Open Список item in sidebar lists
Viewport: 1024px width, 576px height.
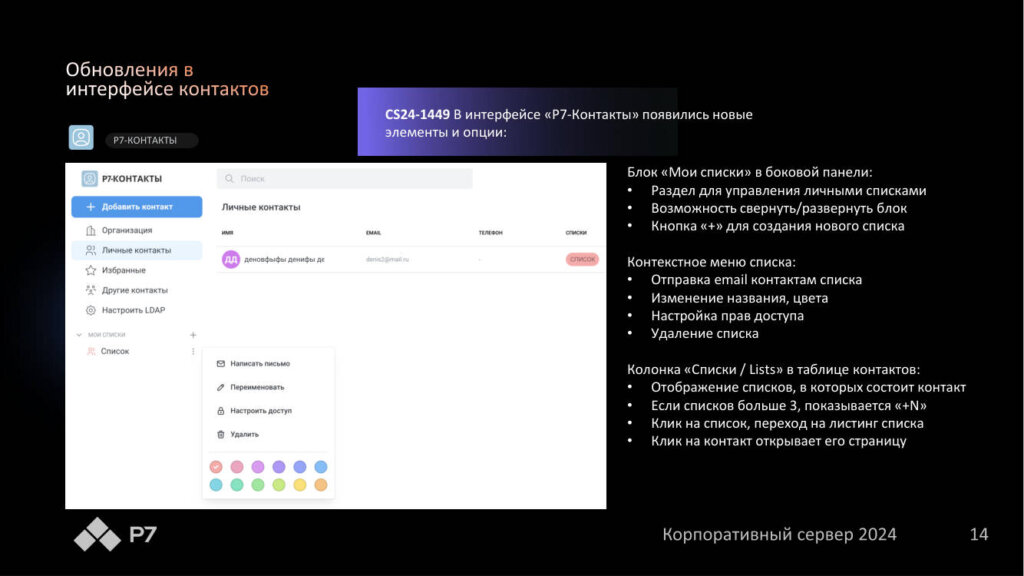pyautogui.click(x=114, y=351)
